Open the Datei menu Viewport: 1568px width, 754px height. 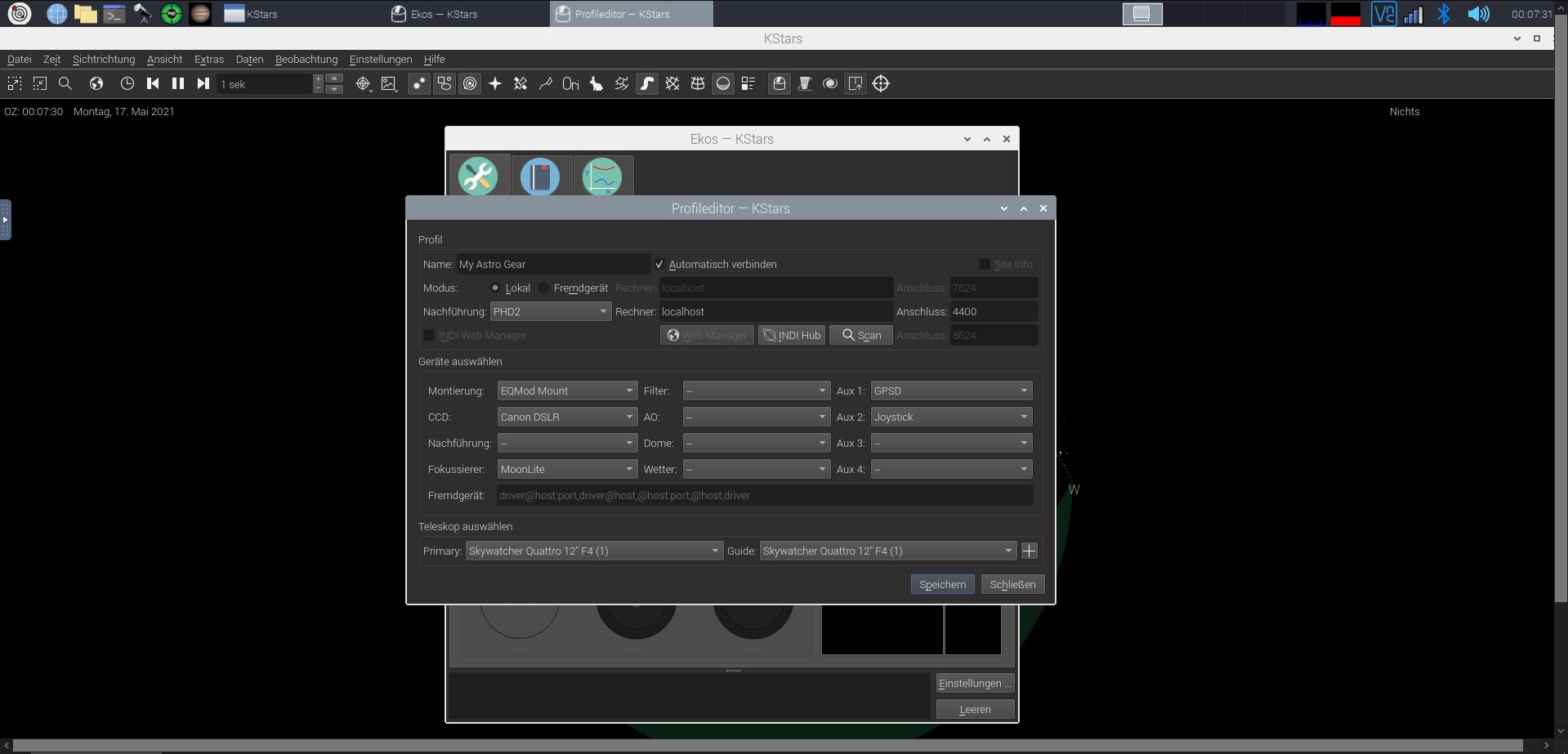pyautogui.click(x=20, y=59)
